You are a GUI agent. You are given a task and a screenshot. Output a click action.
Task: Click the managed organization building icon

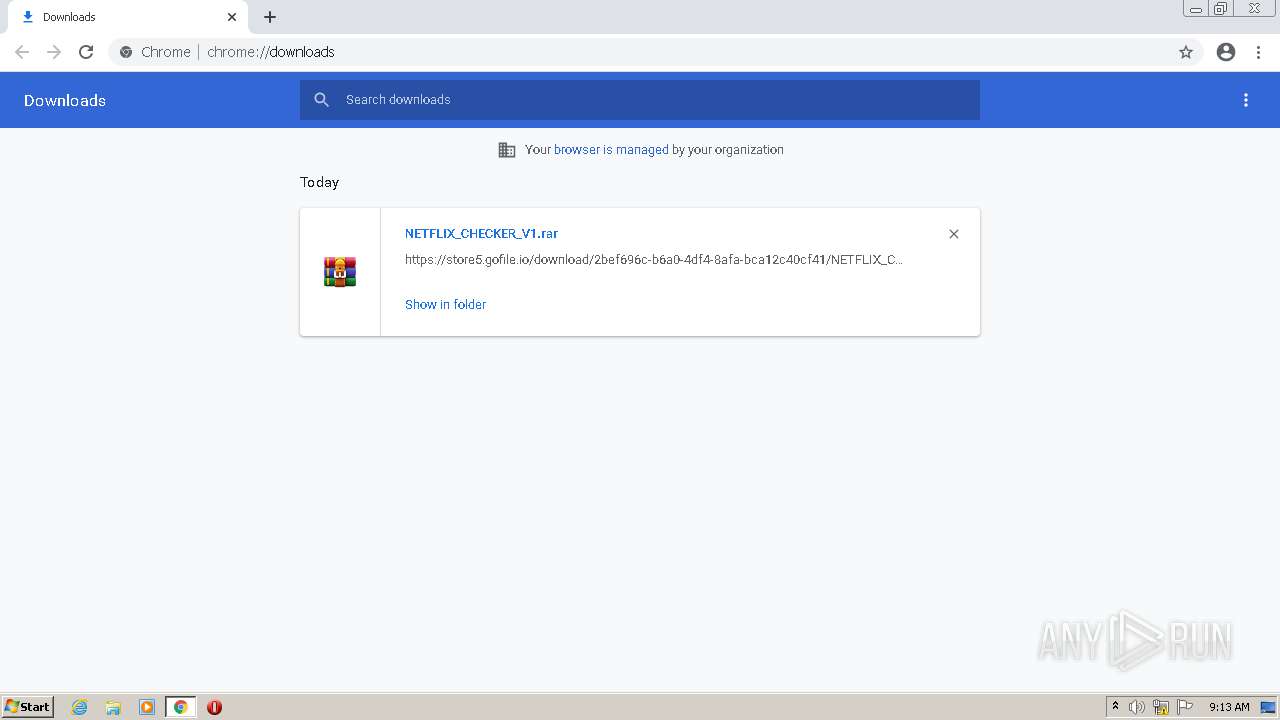coord(507,150)
